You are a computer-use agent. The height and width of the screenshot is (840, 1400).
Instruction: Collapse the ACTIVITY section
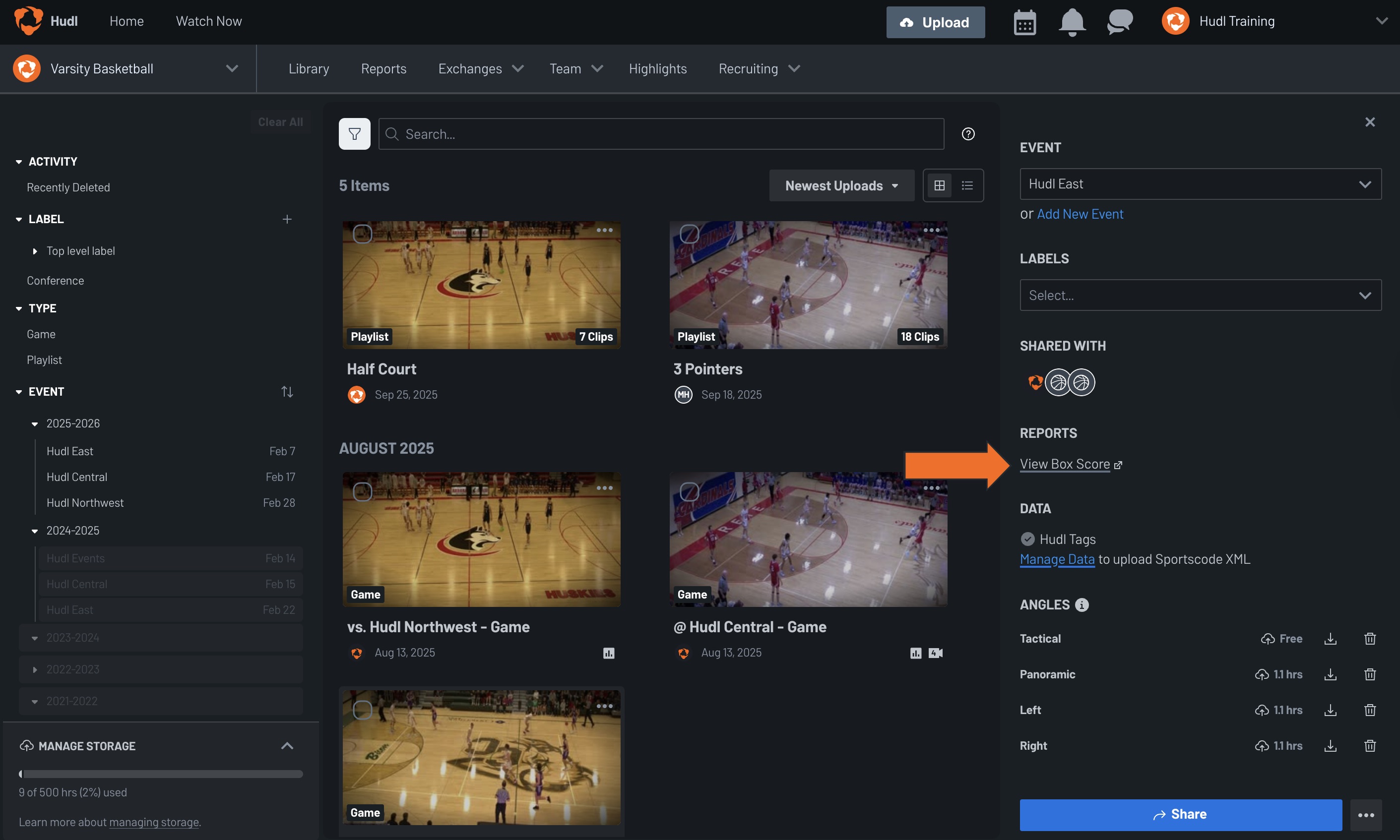[x=19, y=162]
